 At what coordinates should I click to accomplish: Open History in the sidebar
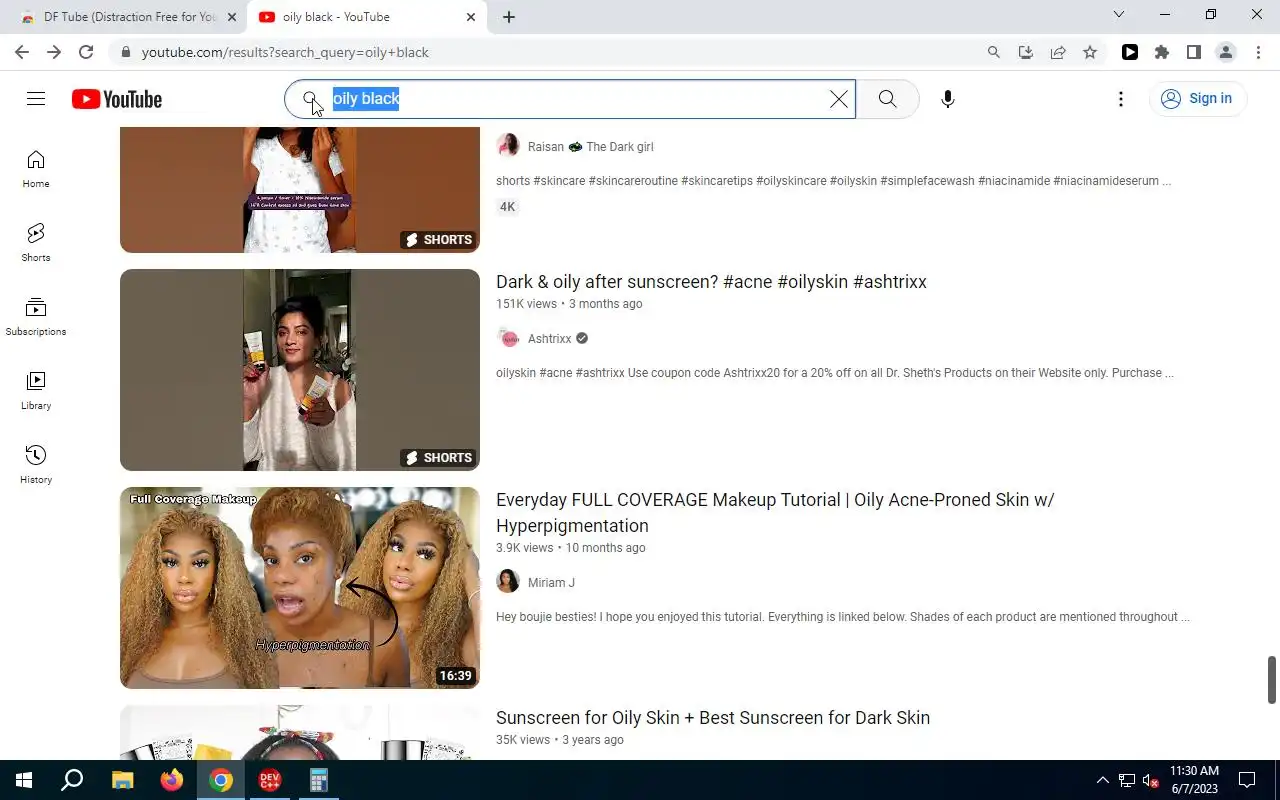point(36,465)
